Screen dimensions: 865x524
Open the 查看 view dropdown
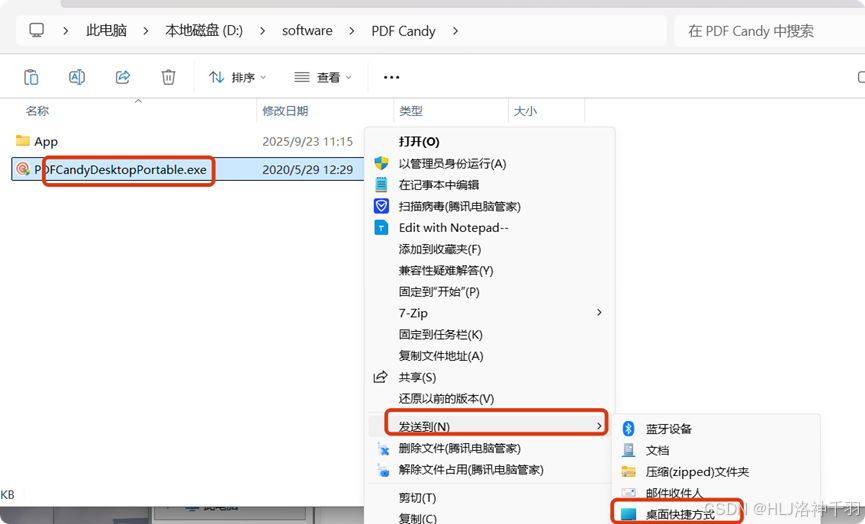coord(323,77)
